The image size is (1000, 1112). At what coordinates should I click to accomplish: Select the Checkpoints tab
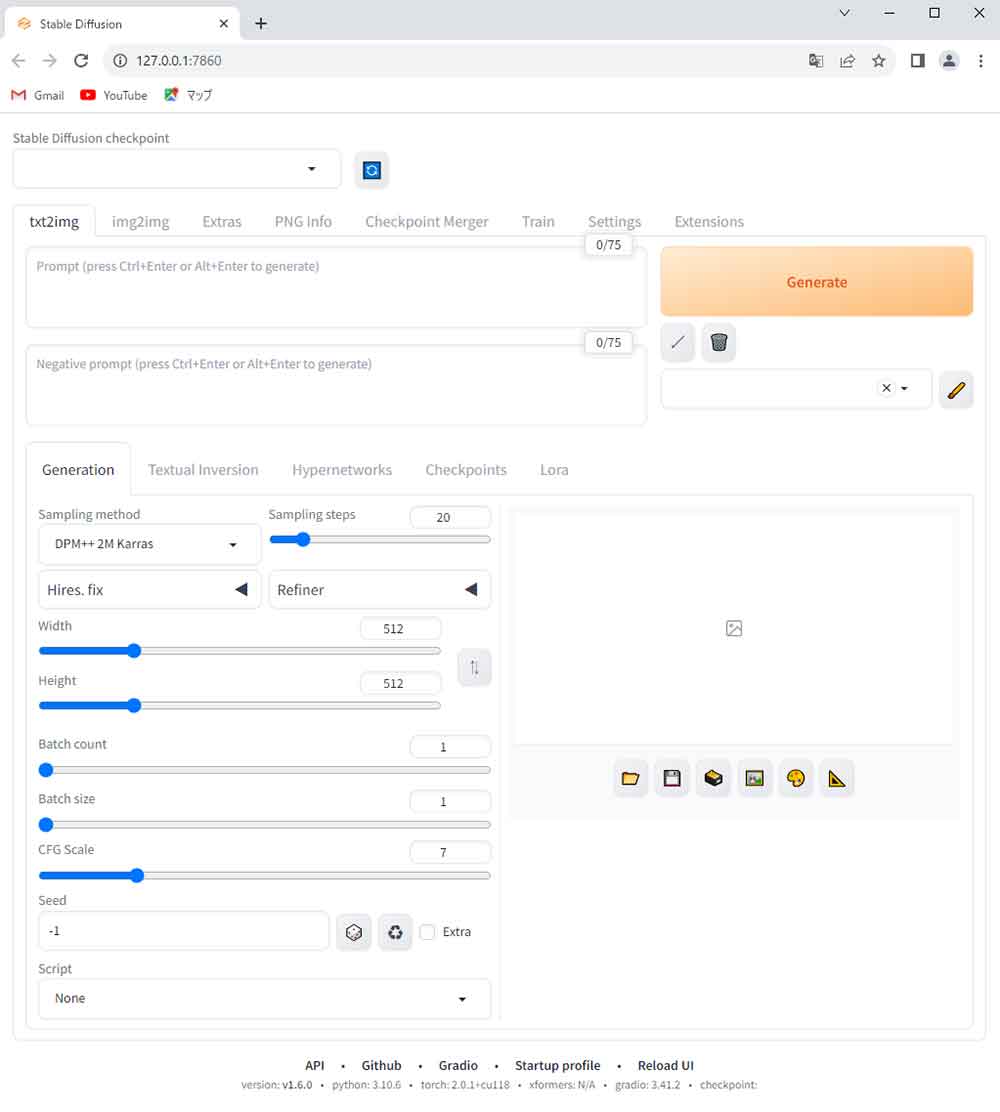point(466,470)
